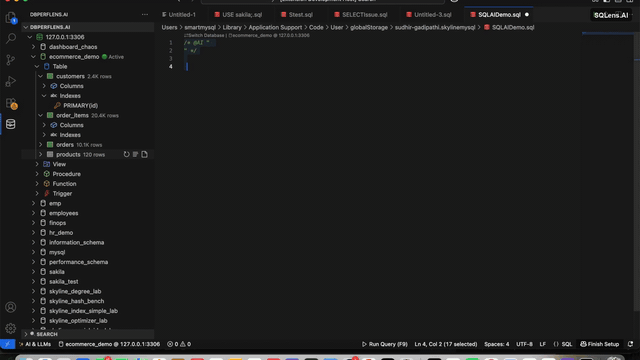Click UTF-8 encoding selector

coord(524,344)
